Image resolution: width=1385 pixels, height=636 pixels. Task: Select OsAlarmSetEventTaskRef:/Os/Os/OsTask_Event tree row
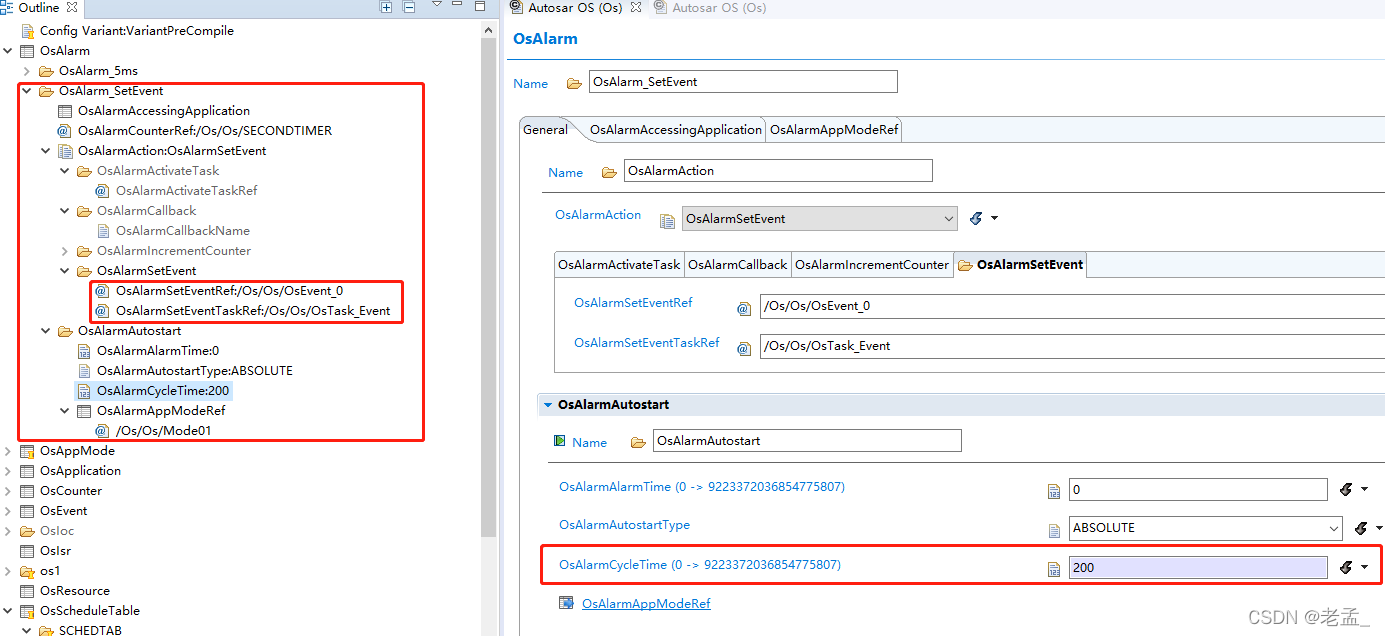[253, 311]
